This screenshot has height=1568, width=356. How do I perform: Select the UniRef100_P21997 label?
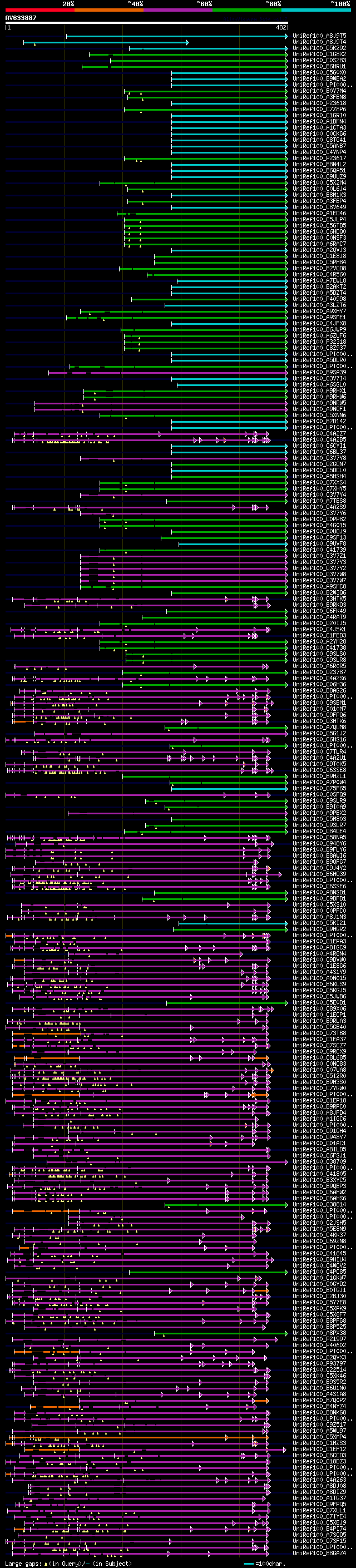click(319, 1339)
